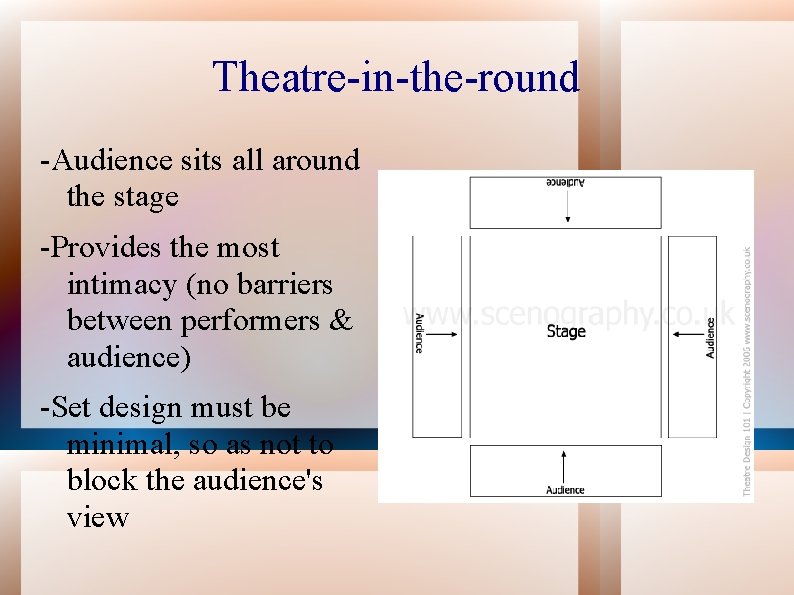Screen dimensions: 794x595
Task: Click the vertical copyright text beside the diagram
Action: coord(746,371)
